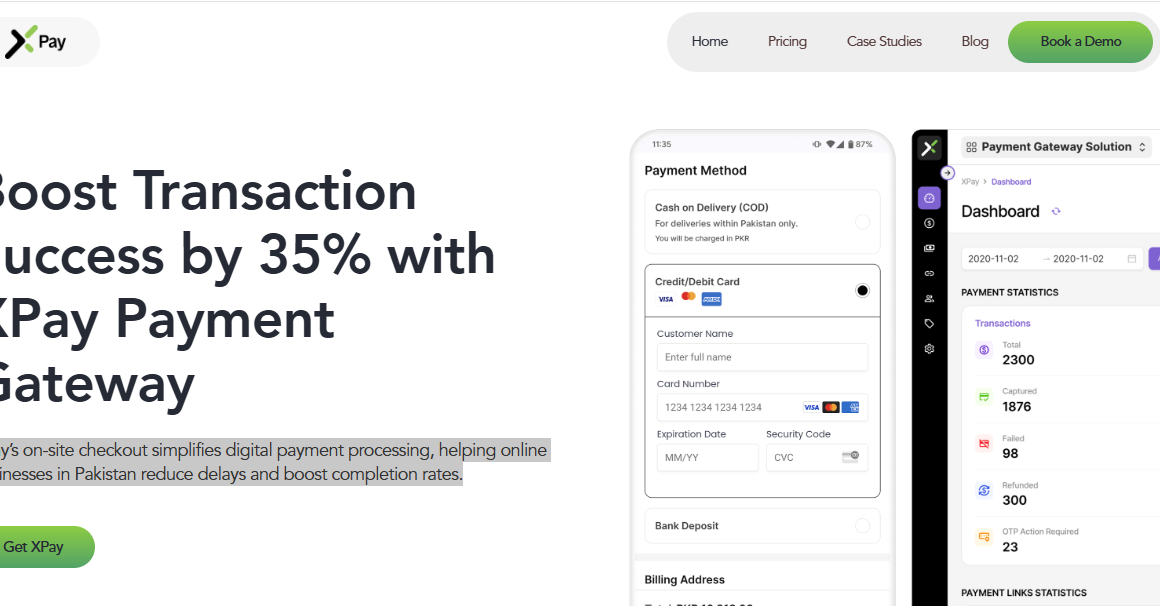
Task: Select Cash on Delivery radio button
Action: point(862,222)
